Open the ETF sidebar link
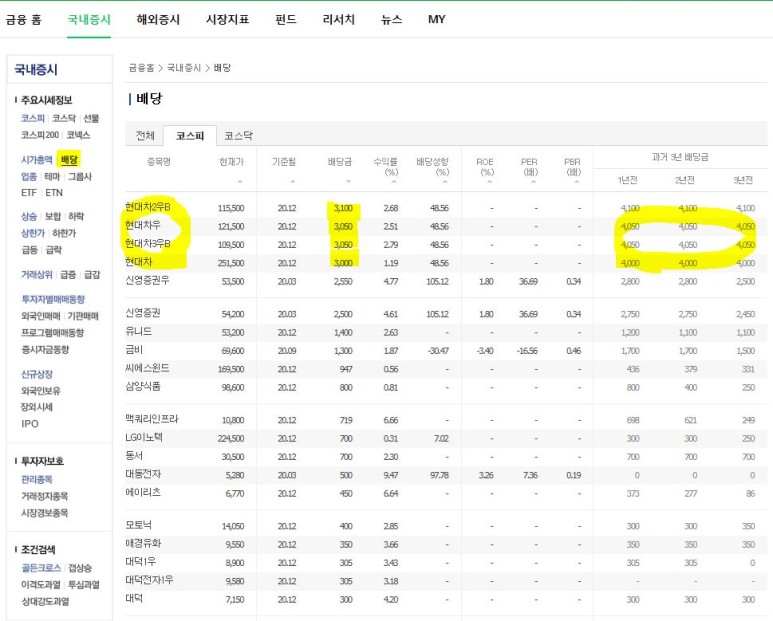The image size is (773, 621). 29,193
